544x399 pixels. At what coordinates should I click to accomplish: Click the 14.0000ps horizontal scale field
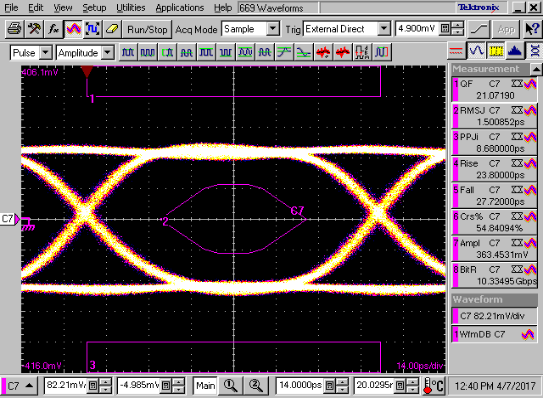(x=300, y=385)
